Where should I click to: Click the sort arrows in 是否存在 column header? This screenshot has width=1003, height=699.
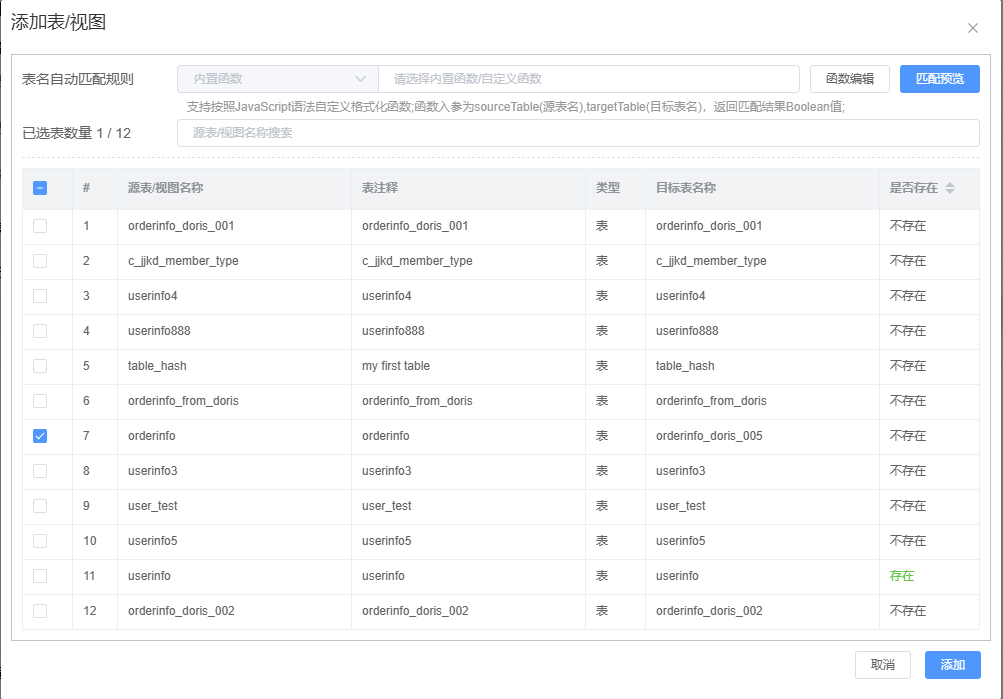949,188
